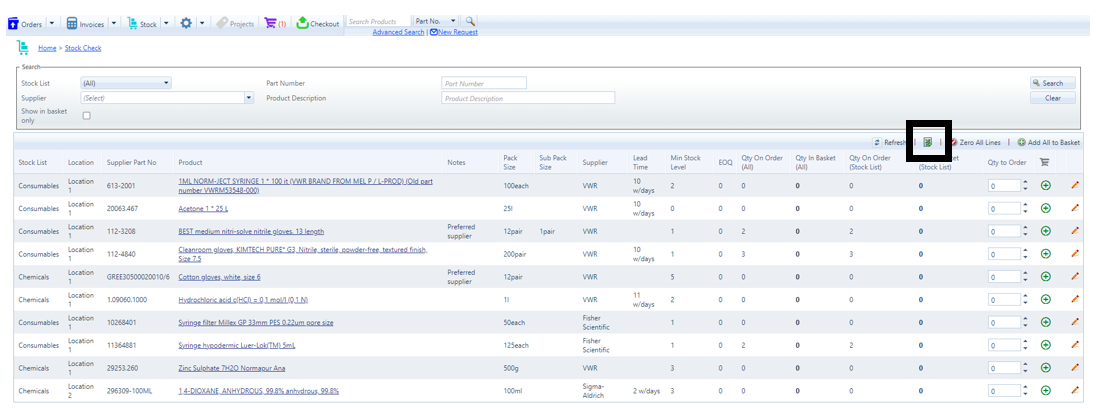The image size is (1096, 409).
Task: Edit the Cleanroom gloves KIMTECH row
Action: point(1075,254)
